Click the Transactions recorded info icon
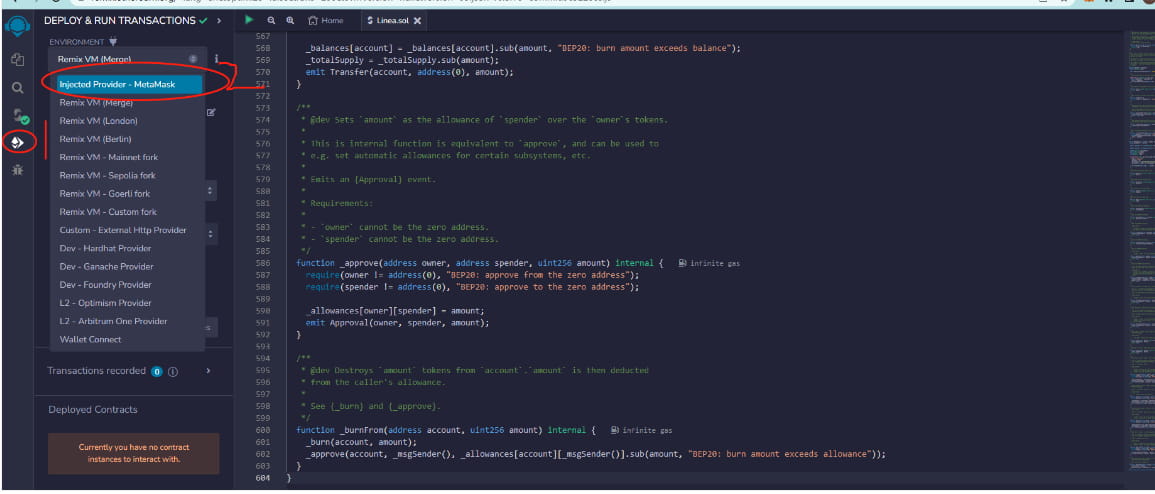The image size is (1155, 494). click(173, 372)
